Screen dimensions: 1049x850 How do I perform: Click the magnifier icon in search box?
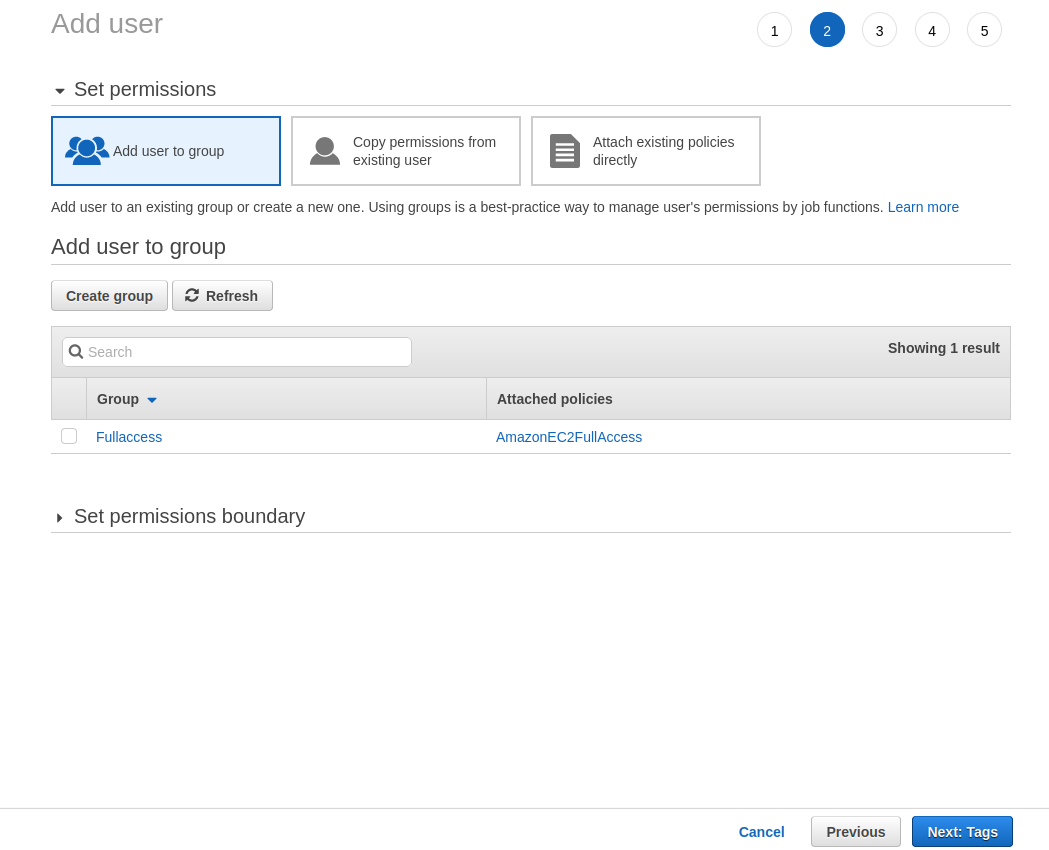[76, 352]
